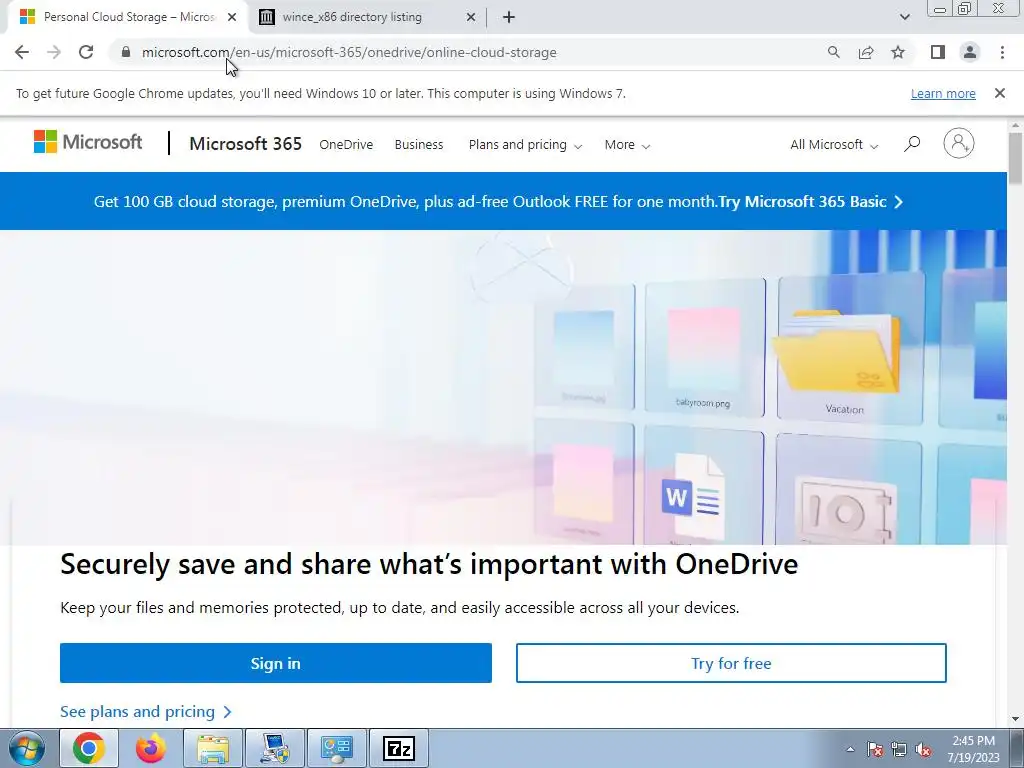Open Windows Explorer from the taskbar

(x=213, y=748)
